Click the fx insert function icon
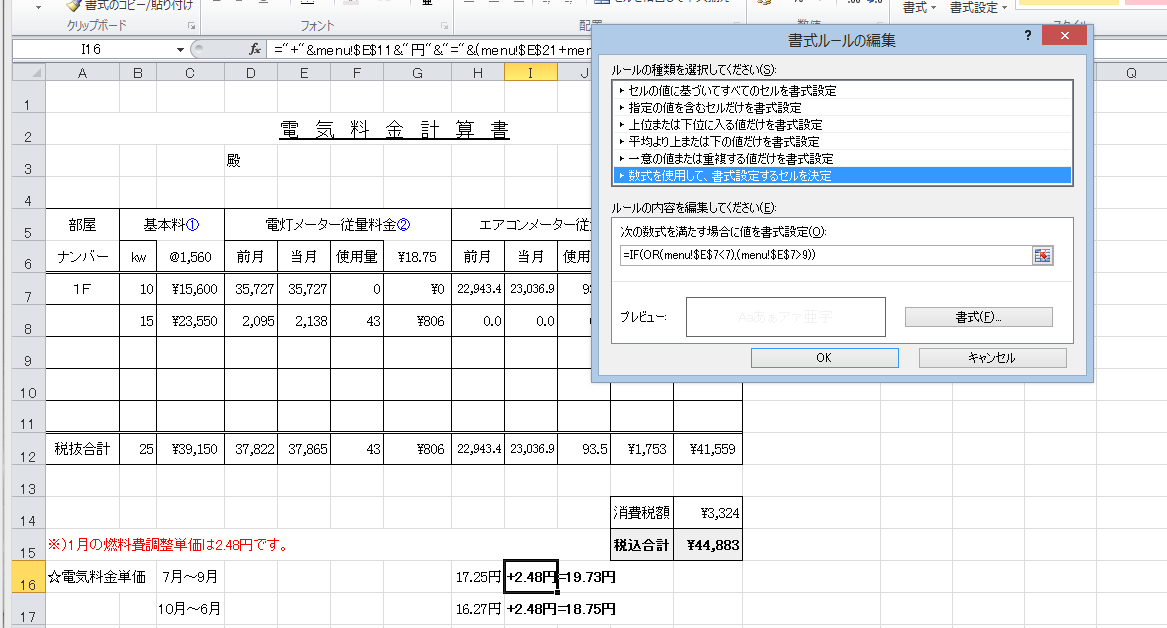Image resolution: width=1167 pixels, height=628 pixels. click(x=255, y=50)
